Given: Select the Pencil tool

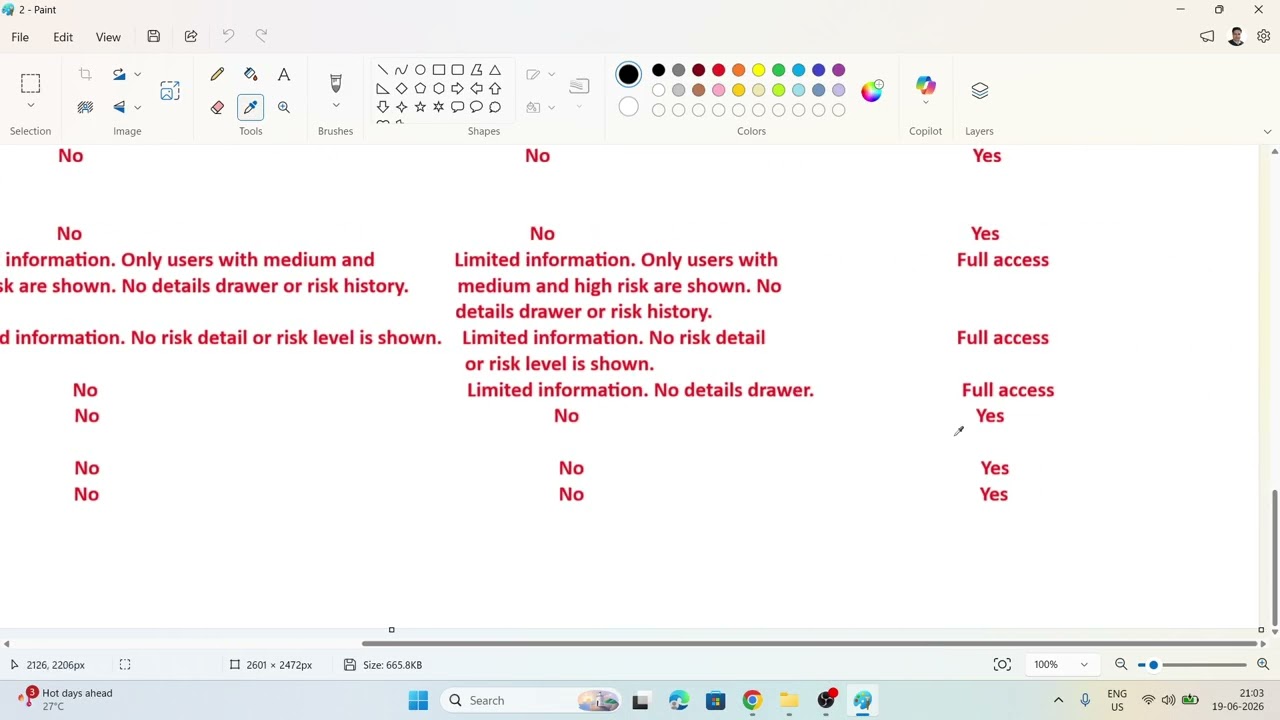Looking at the screenshot, I should coord(217,75).
